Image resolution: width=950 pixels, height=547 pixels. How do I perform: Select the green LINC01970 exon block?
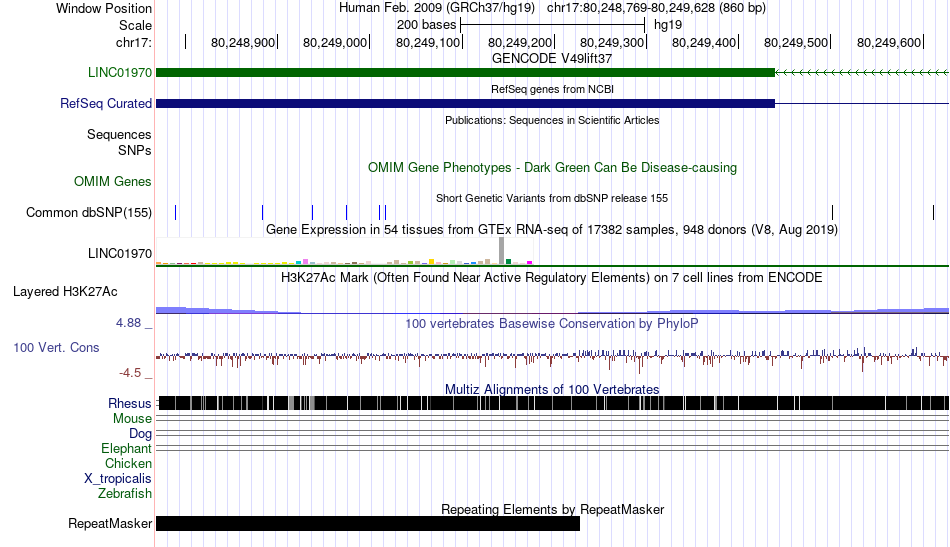coord(465,73)
